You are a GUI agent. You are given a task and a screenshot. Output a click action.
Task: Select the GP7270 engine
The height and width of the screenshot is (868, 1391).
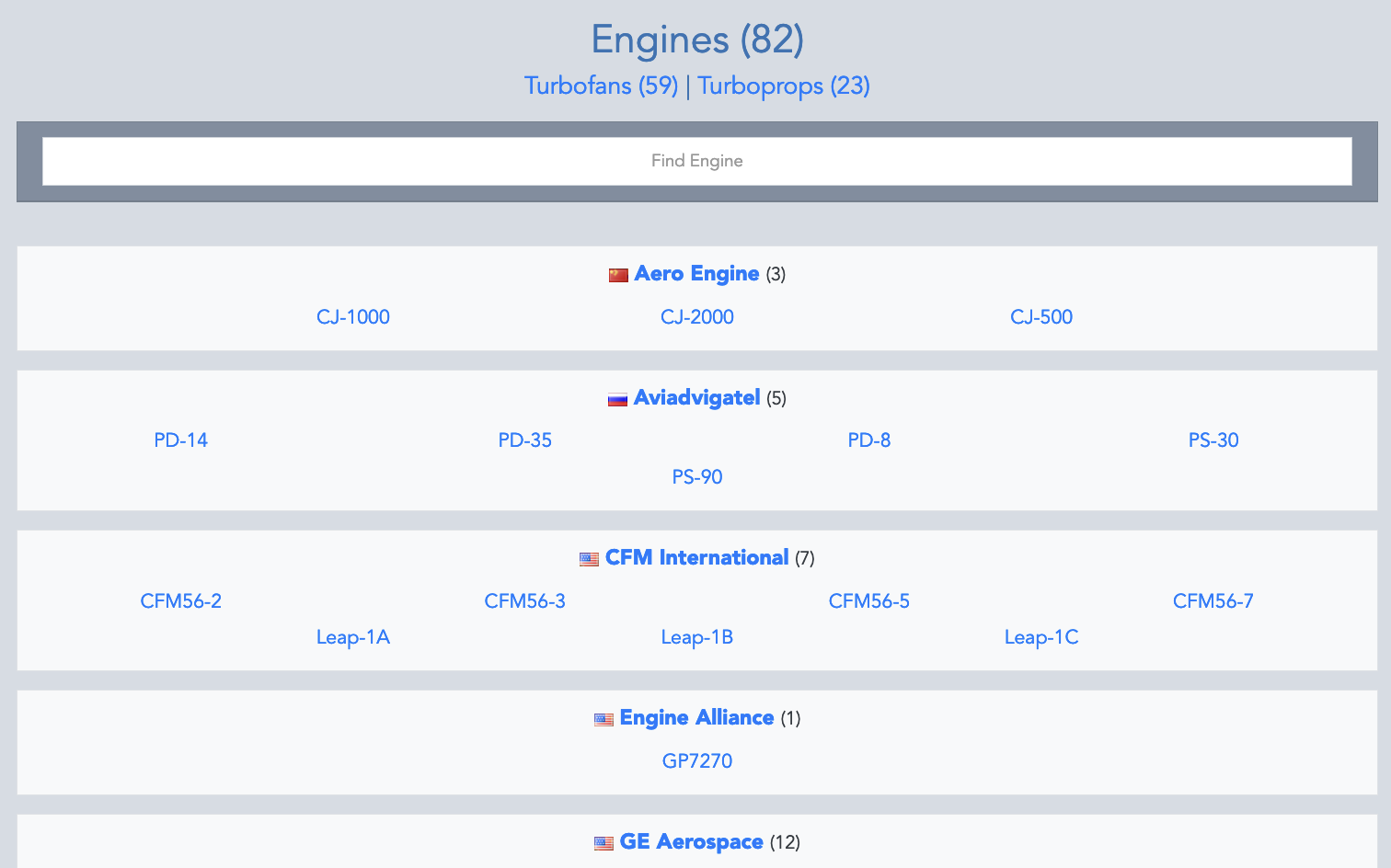pos(697,760)
